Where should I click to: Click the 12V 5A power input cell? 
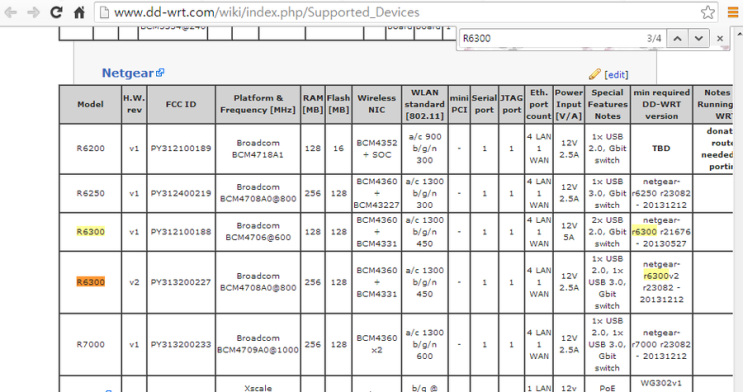[x=569, y=232]
